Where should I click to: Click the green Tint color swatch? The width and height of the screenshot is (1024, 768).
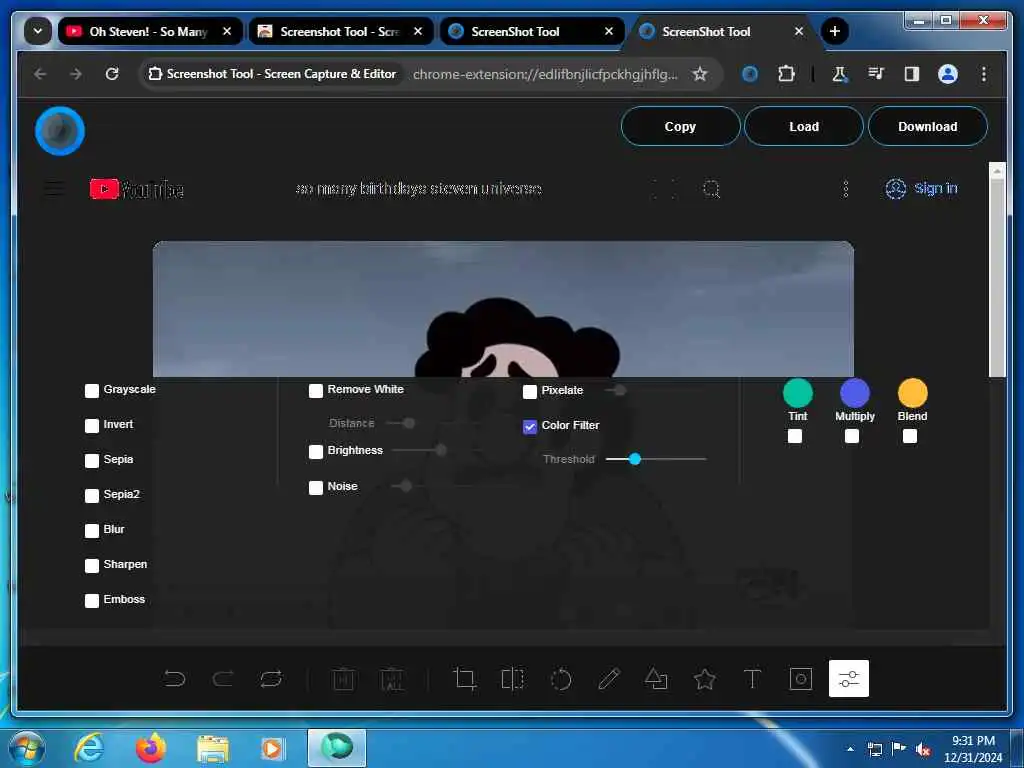pos(797,393)
